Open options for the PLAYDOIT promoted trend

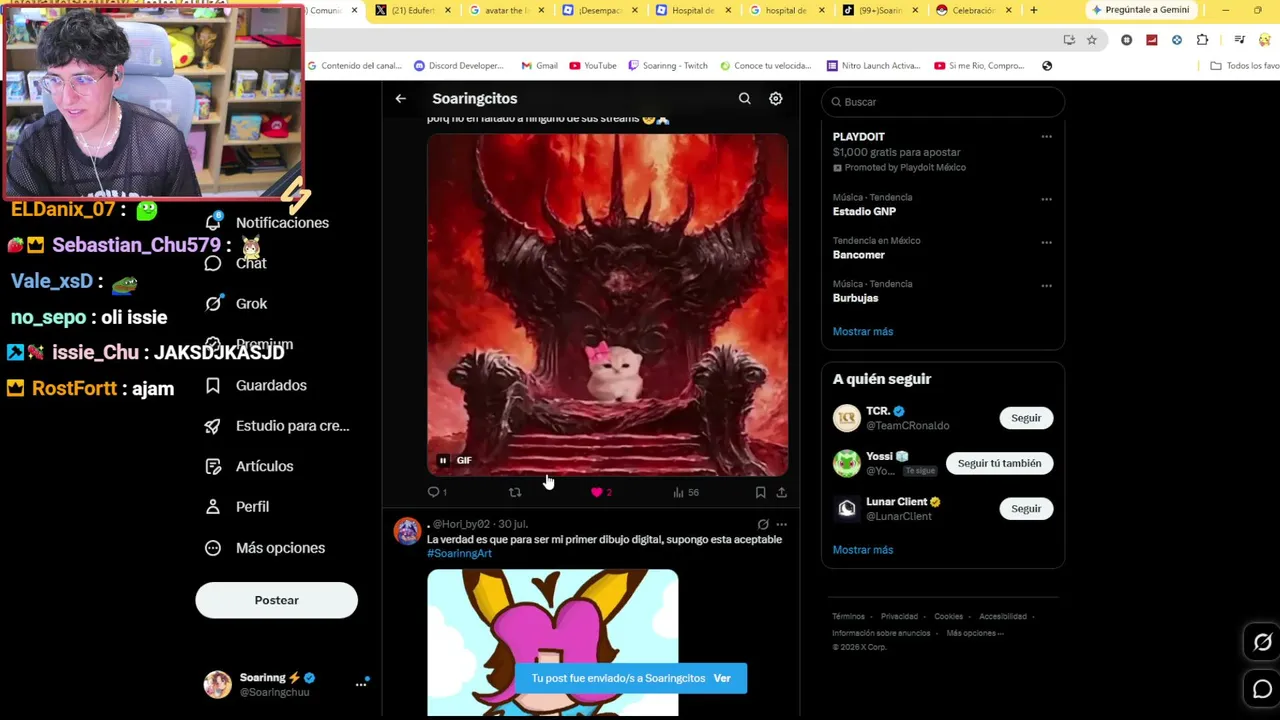click(x=1046, y=137)
